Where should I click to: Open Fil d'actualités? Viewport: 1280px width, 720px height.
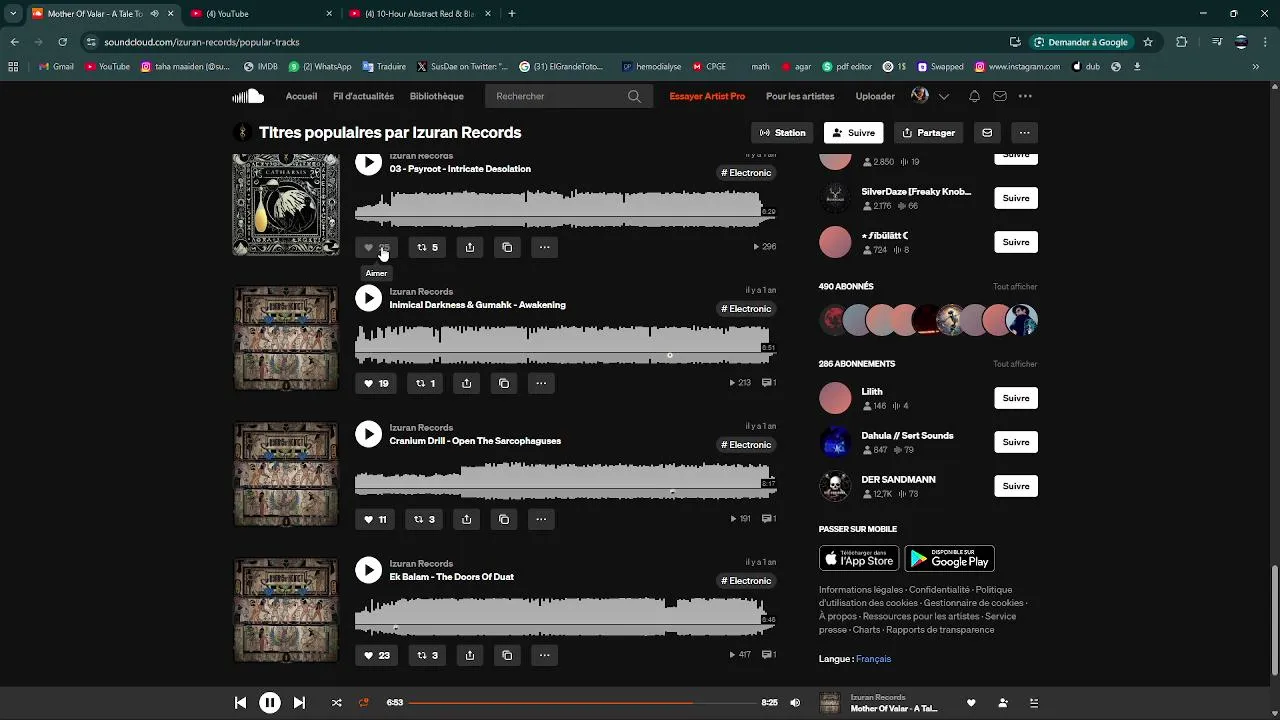point(363,96)
